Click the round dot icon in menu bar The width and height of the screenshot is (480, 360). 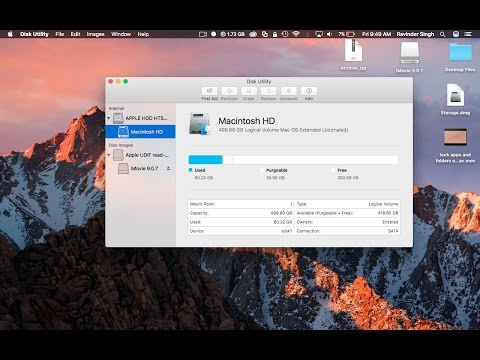[x=214, y=34]
